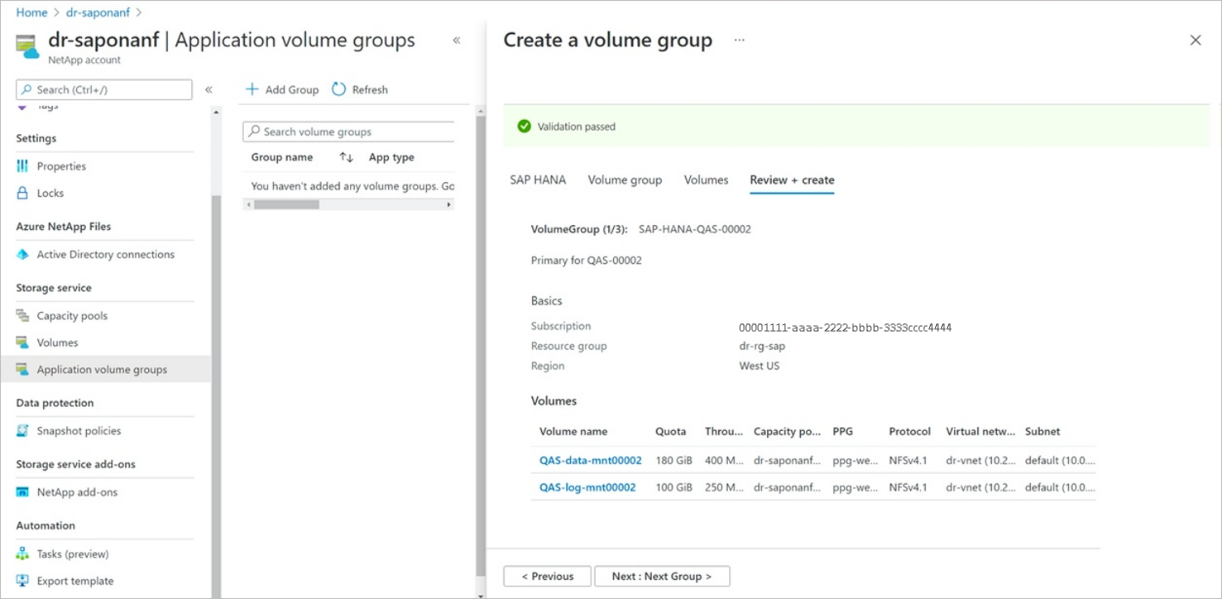The height and width of the screenshot is (599, 1222).
Task: Click the Refresh button label
Action: pyautogui.click(x=370, y=90)
